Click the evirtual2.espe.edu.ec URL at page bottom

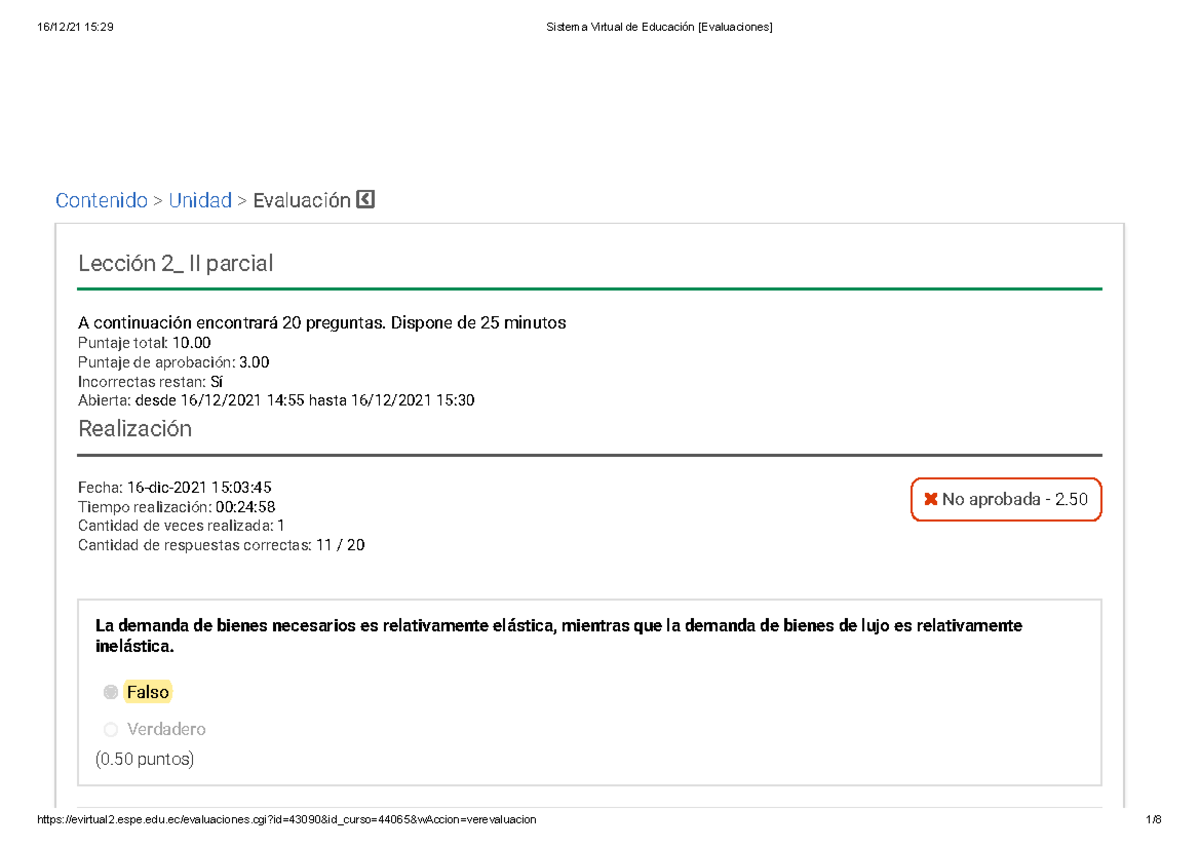coord(286,819)
